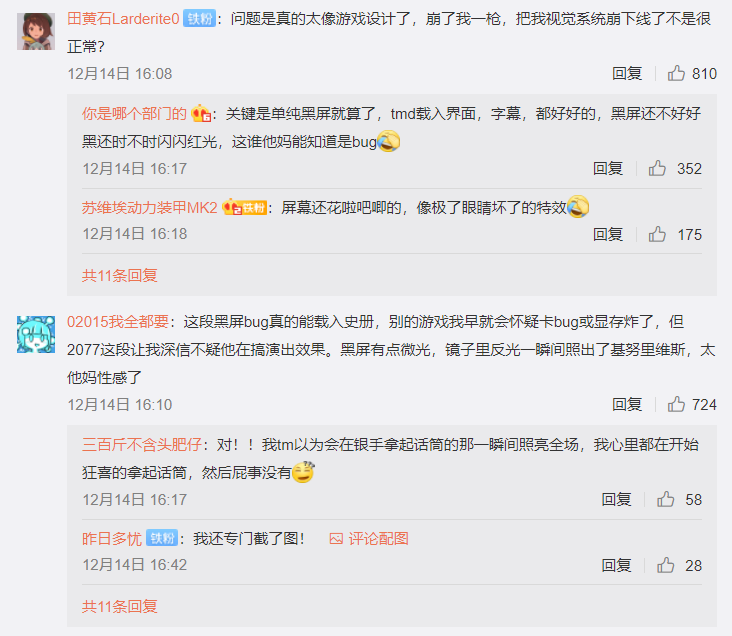The image size is (732, 636).
Task: Click the crown badge beside 你是哪个部门的
Action: [201, 113]
